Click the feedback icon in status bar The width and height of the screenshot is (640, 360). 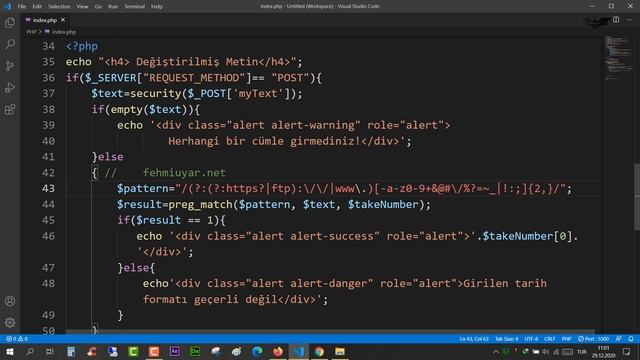(619, 339)
